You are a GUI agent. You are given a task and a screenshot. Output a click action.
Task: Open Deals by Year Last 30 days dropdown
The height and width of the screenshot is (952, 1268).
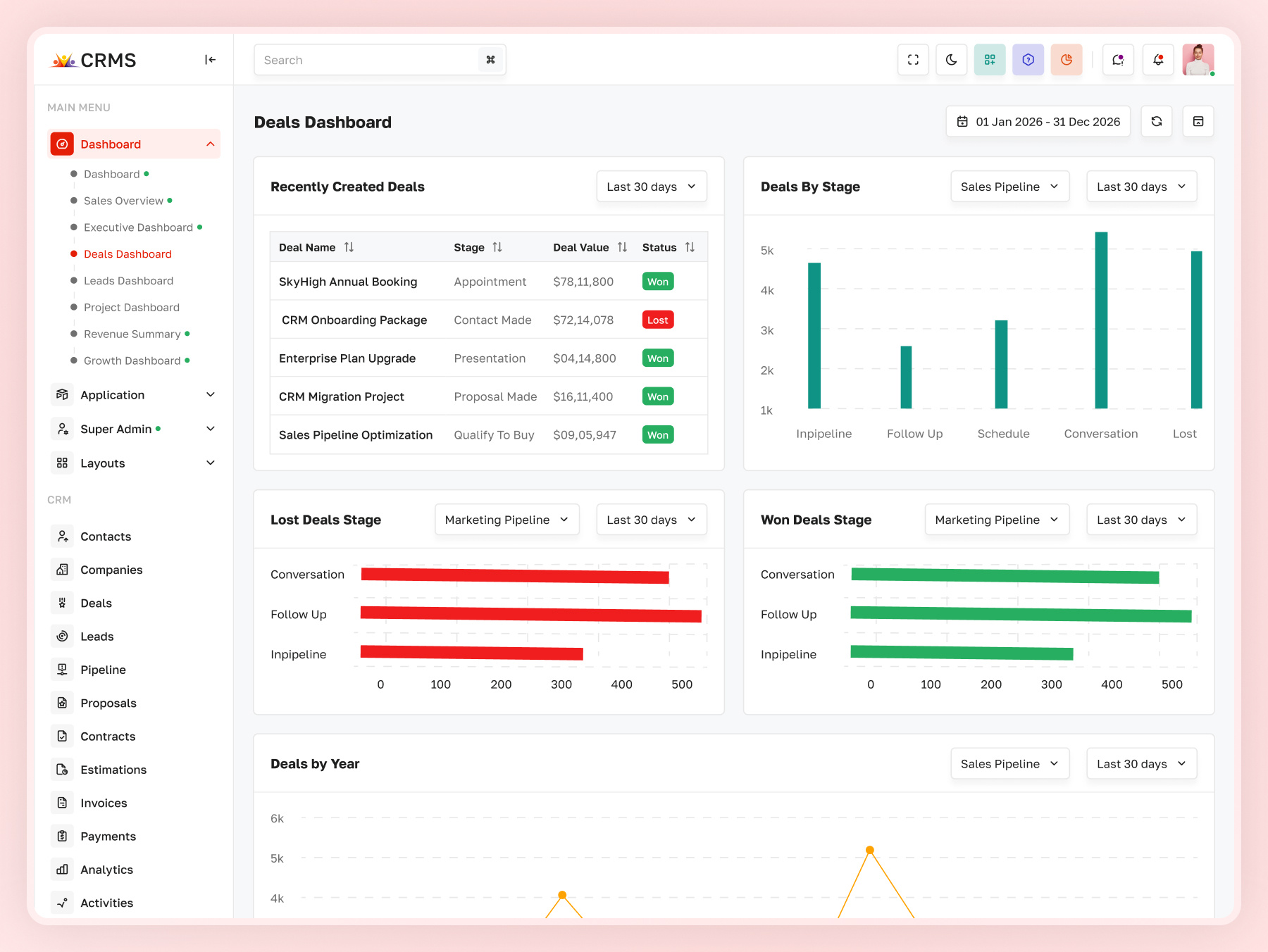point(1141,764)
